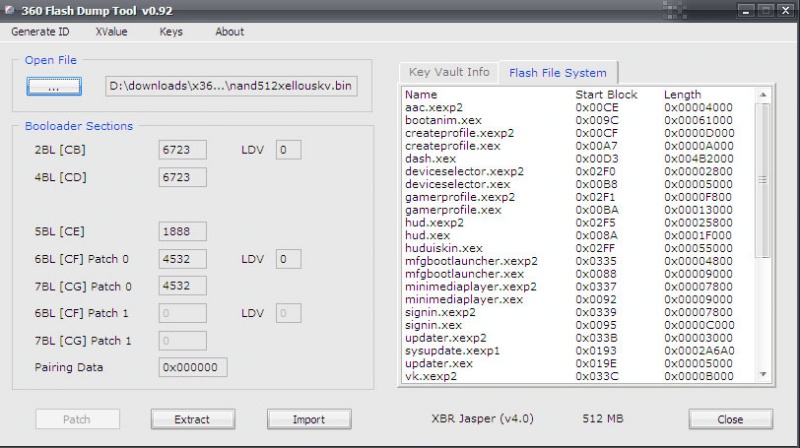
Task: Select the signin.xexp2 row
Action: click(x=578, y=312)
